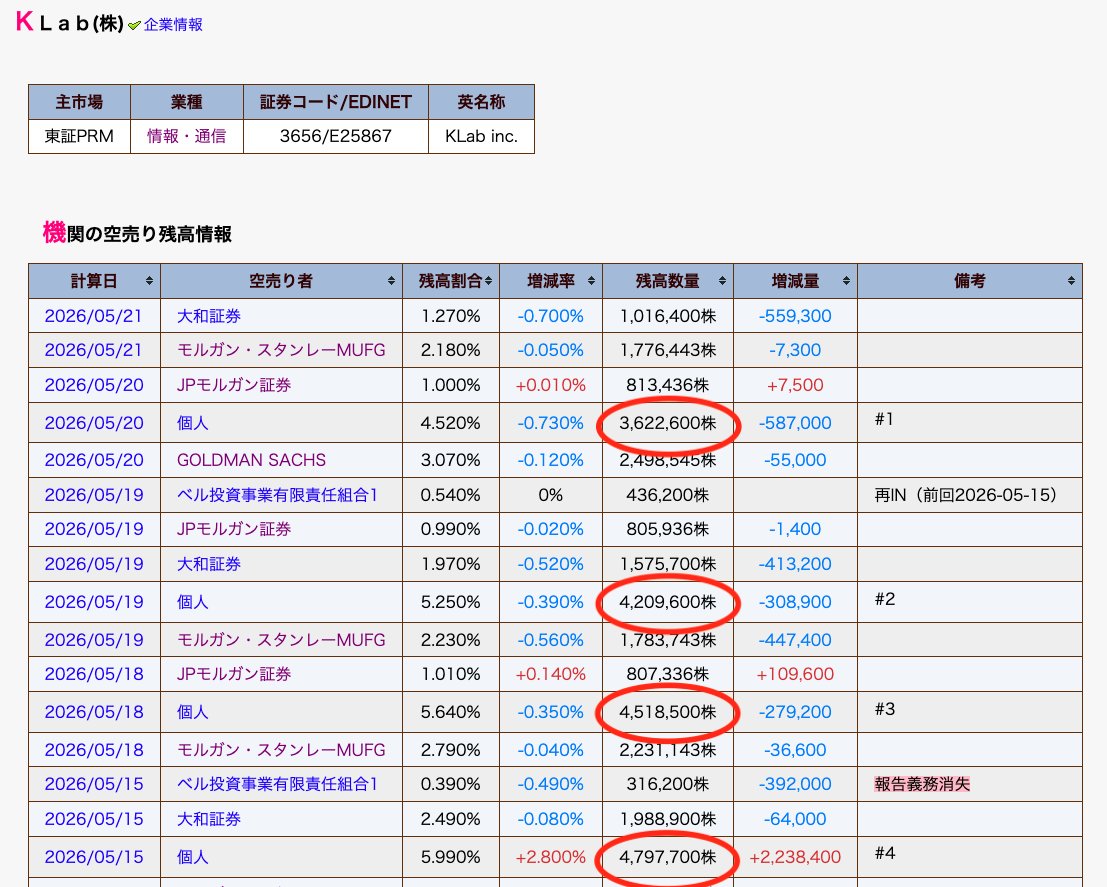
Task: Select the 3656/E25867 securities code cell
Action: [335, 136]
